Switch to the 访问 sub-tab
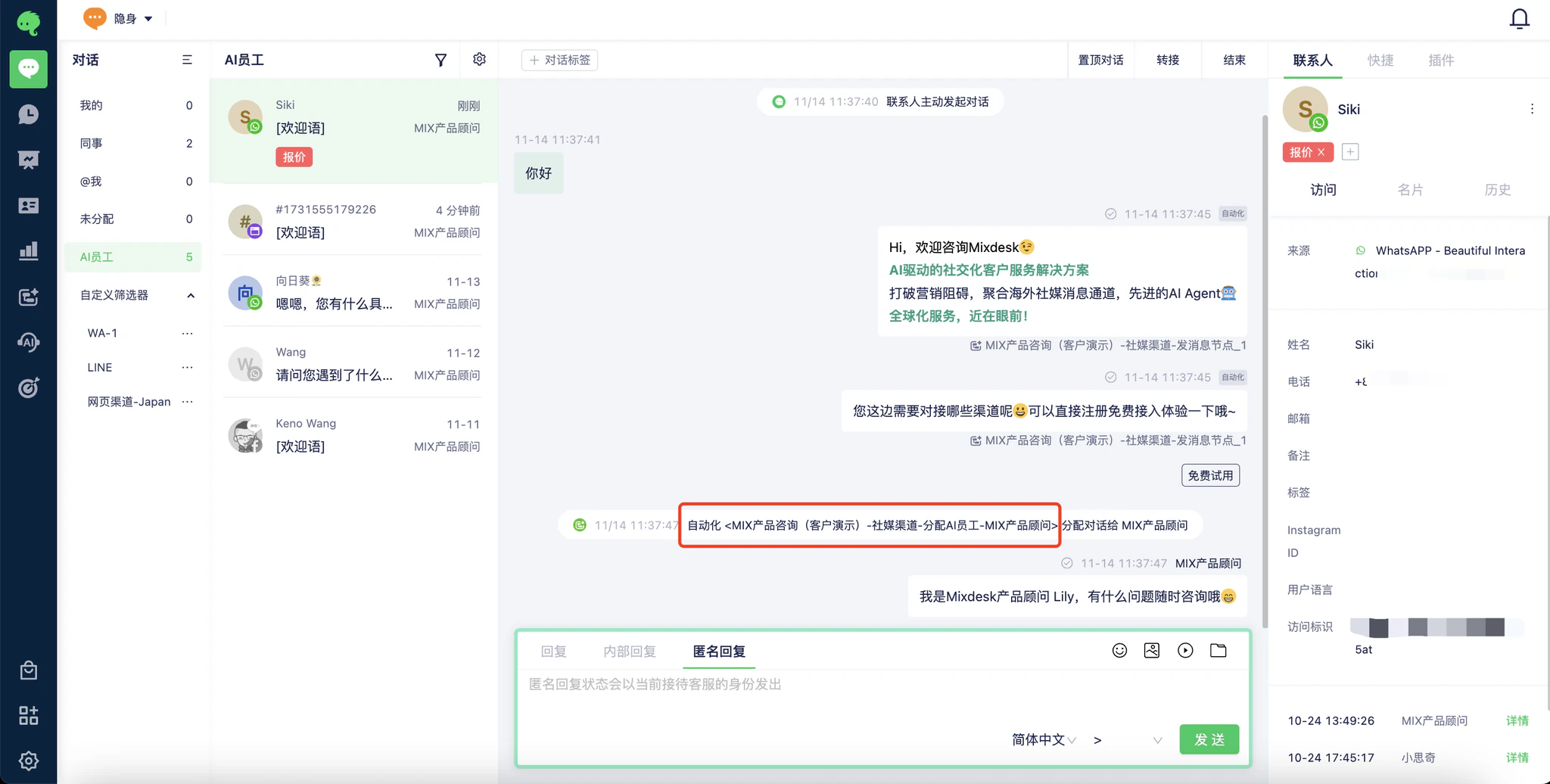The height and width of the screenshot is (784, 1550). pos(1323,190)
